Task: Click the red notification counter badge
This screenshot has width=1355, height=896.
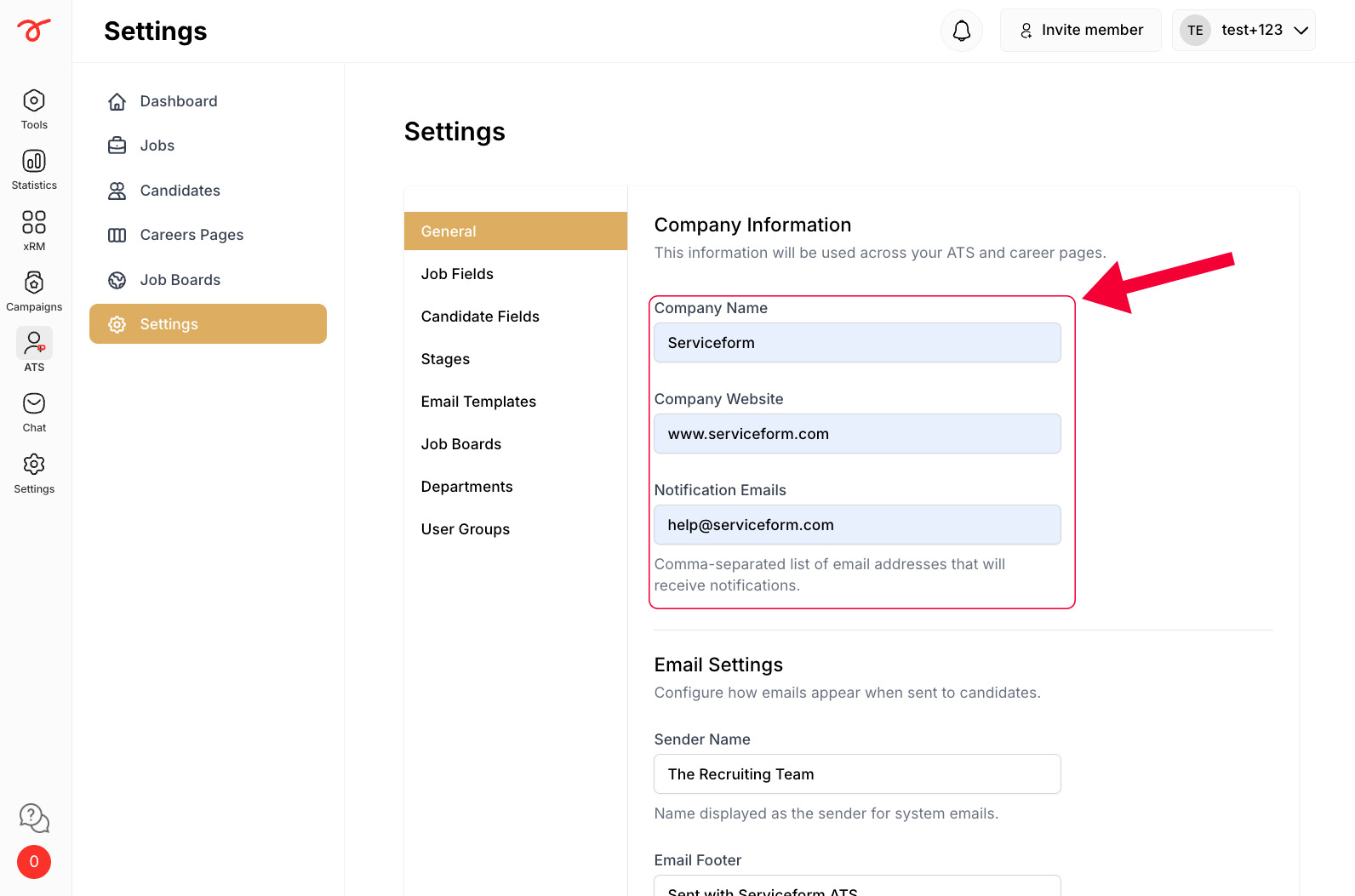Action: (x=34, y=862)
